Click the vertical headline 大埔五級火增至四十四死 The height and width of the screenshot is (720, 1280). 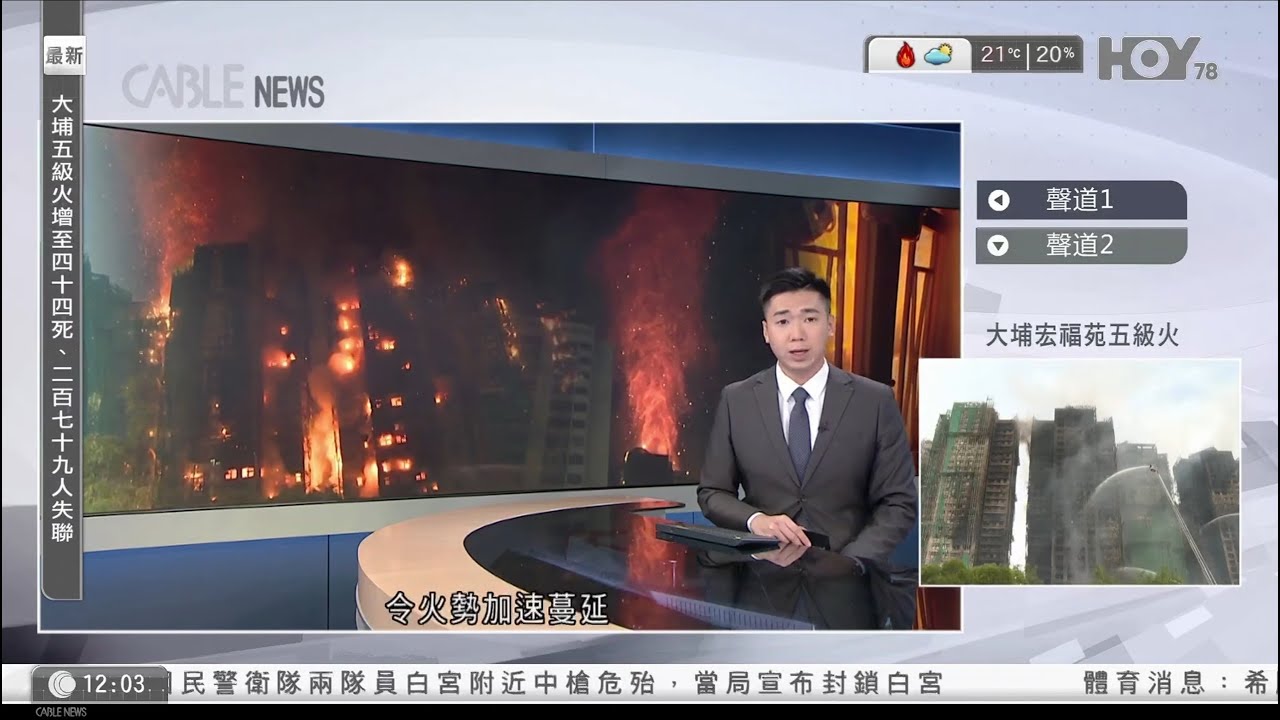(62, 215)
